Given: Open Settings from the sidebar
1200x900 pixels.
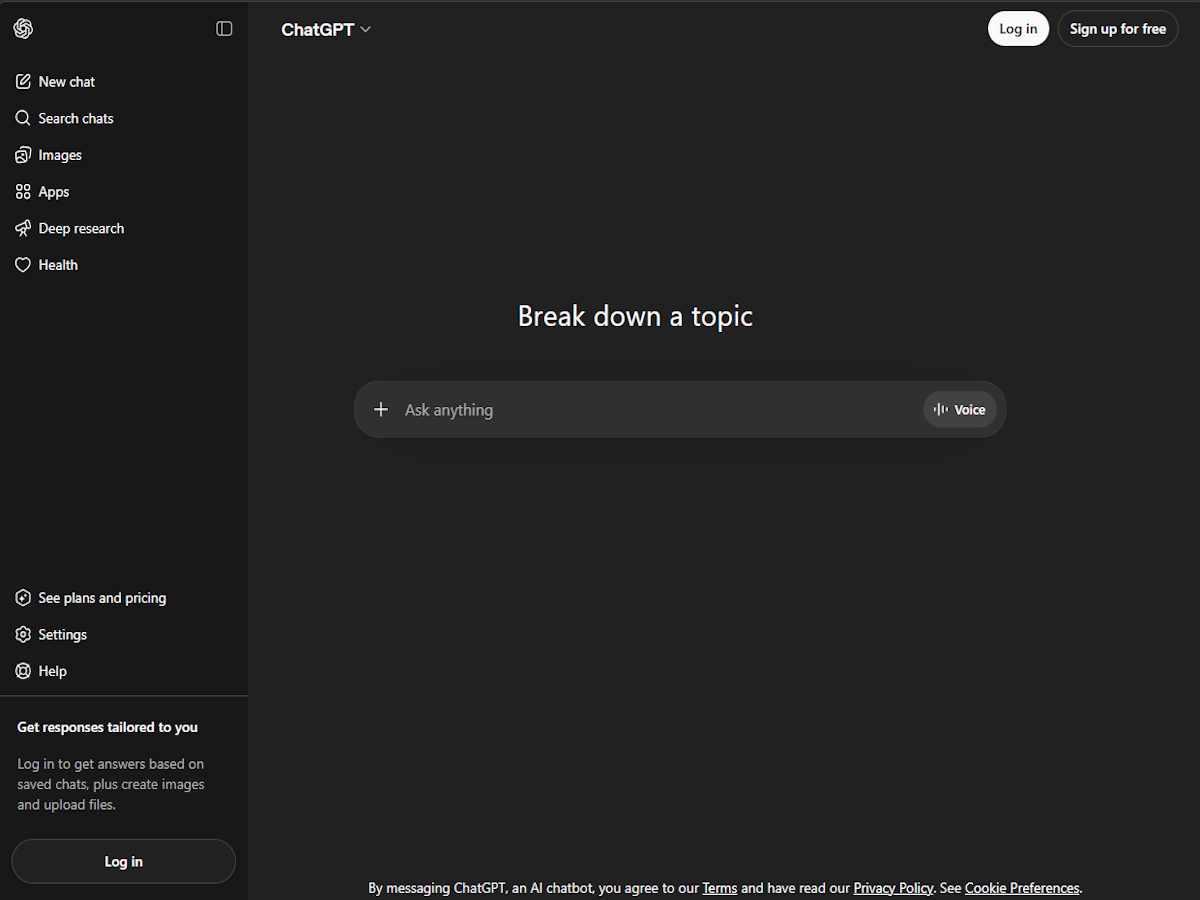Looking at the screenshot, I should click(x=63, y=634).
